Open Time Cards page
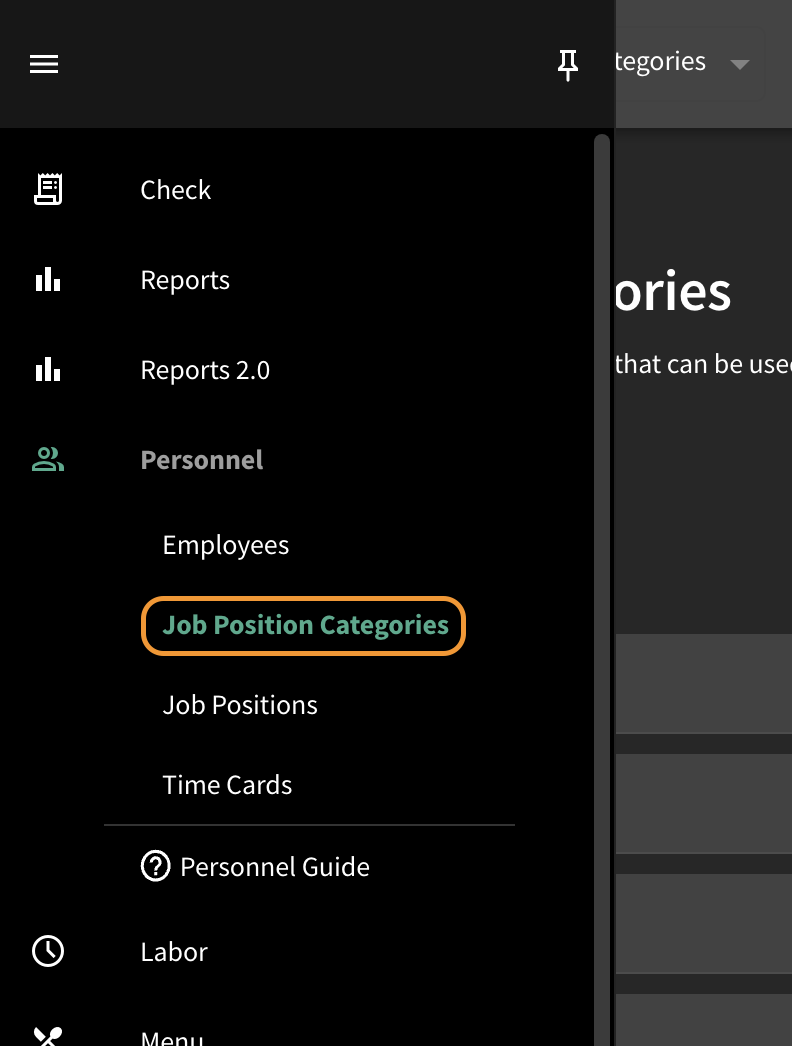792x1046 pixels. pos(227,785)
